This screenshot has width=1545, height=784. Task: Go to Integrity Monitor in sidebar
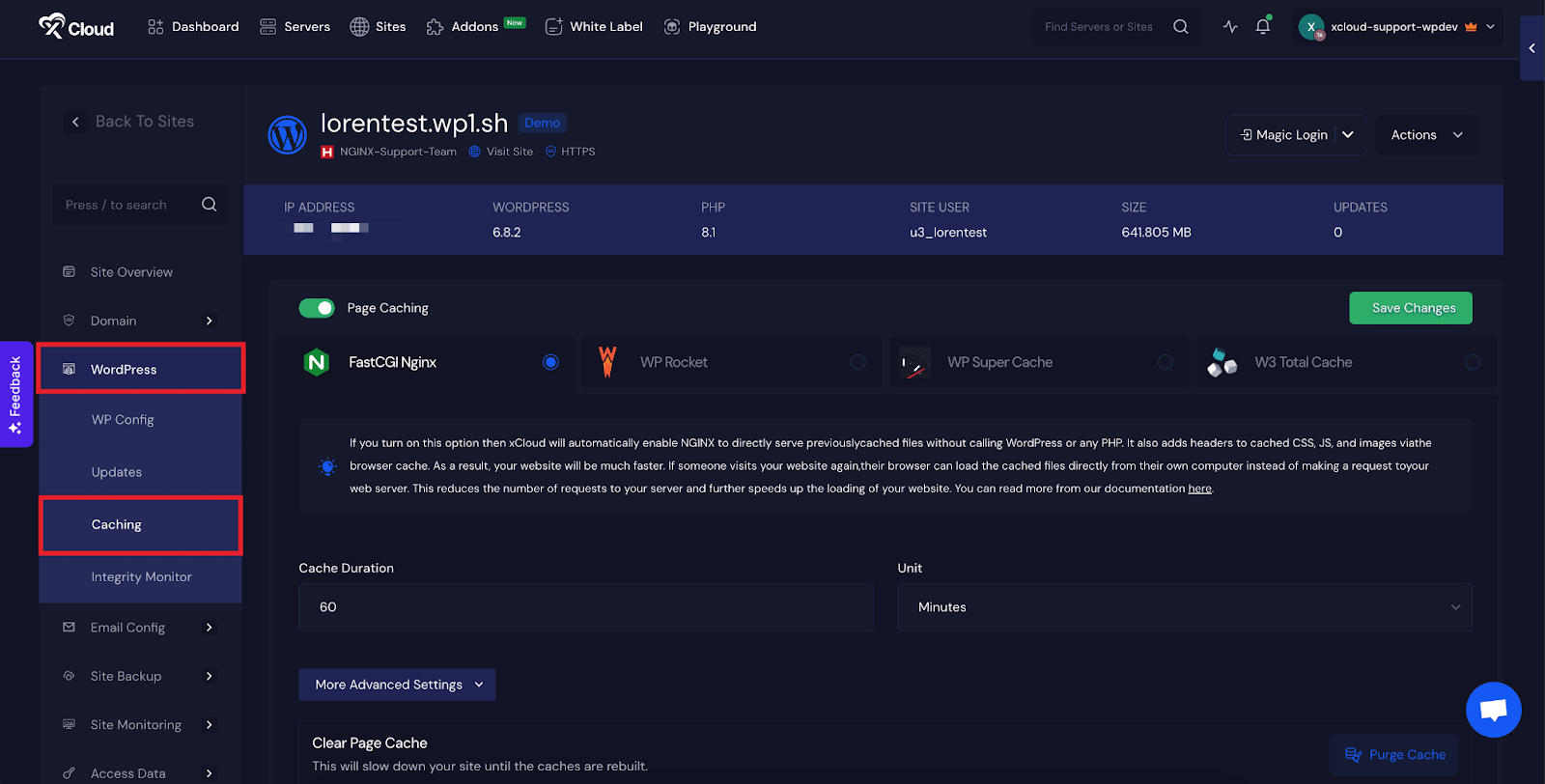[141, 577]
